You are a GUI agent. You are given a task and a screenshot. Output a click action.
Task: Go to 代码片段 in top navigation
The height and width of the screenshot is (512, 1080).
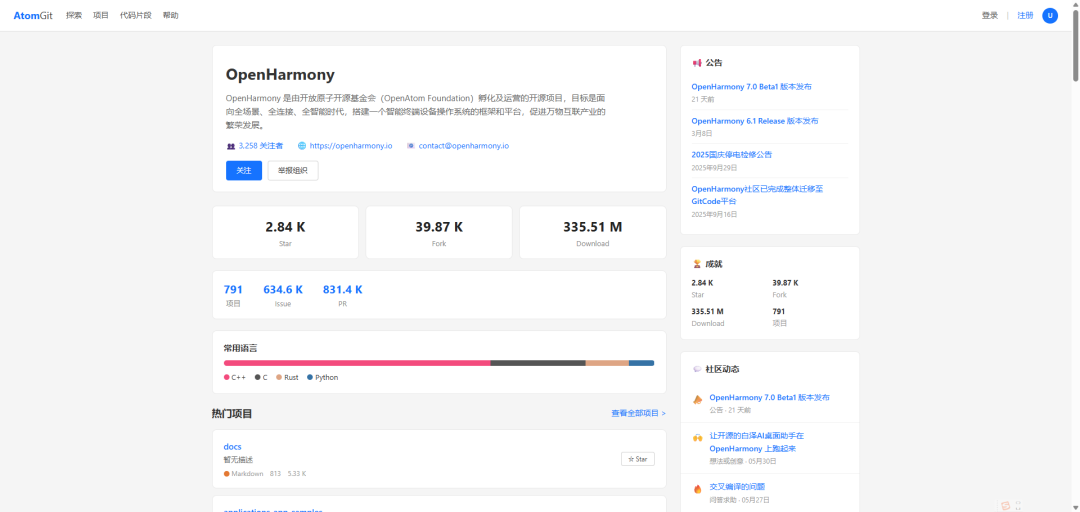pyautogui.click(x=136, y=15)
